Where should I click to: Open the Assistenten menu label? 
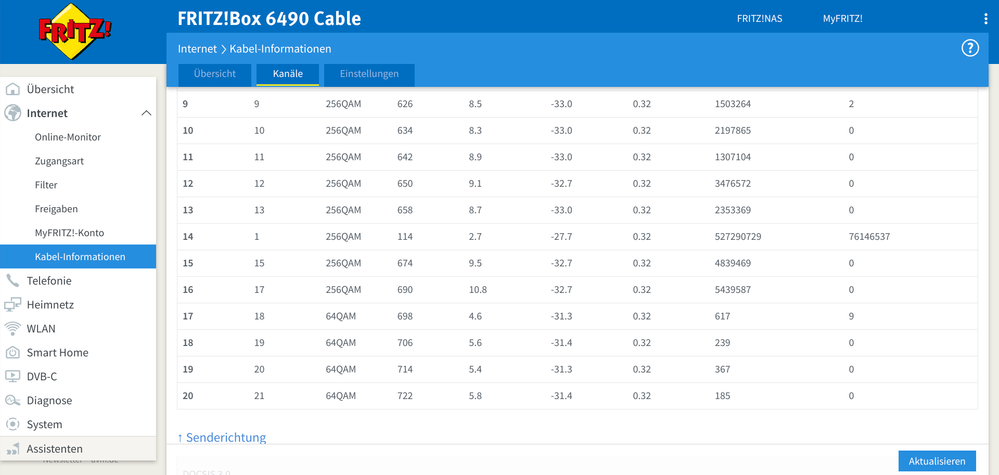(x=55, y=449)
